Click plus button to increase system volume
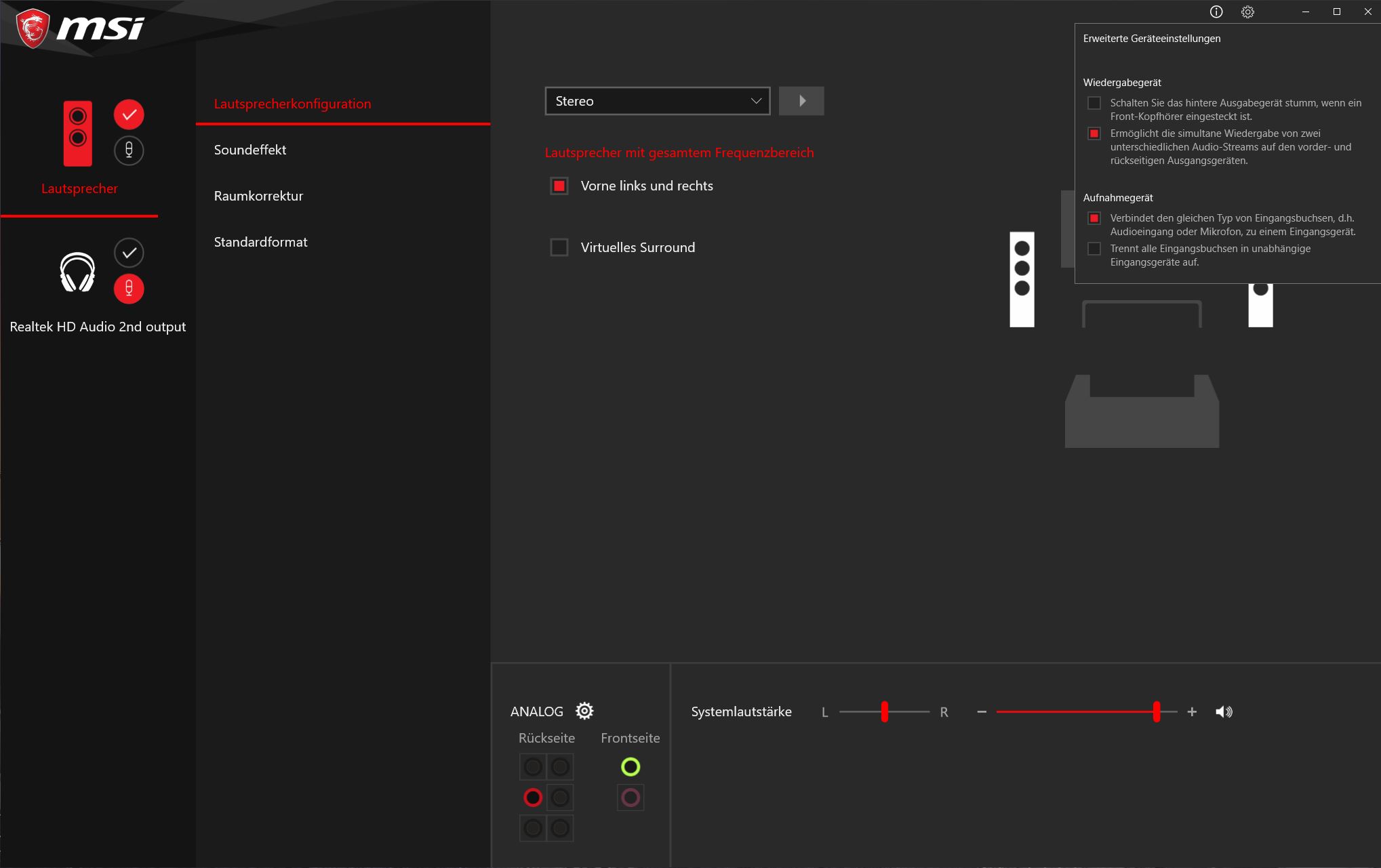Viewport: 1381px width, 868px height. [x=1192, y=711]
